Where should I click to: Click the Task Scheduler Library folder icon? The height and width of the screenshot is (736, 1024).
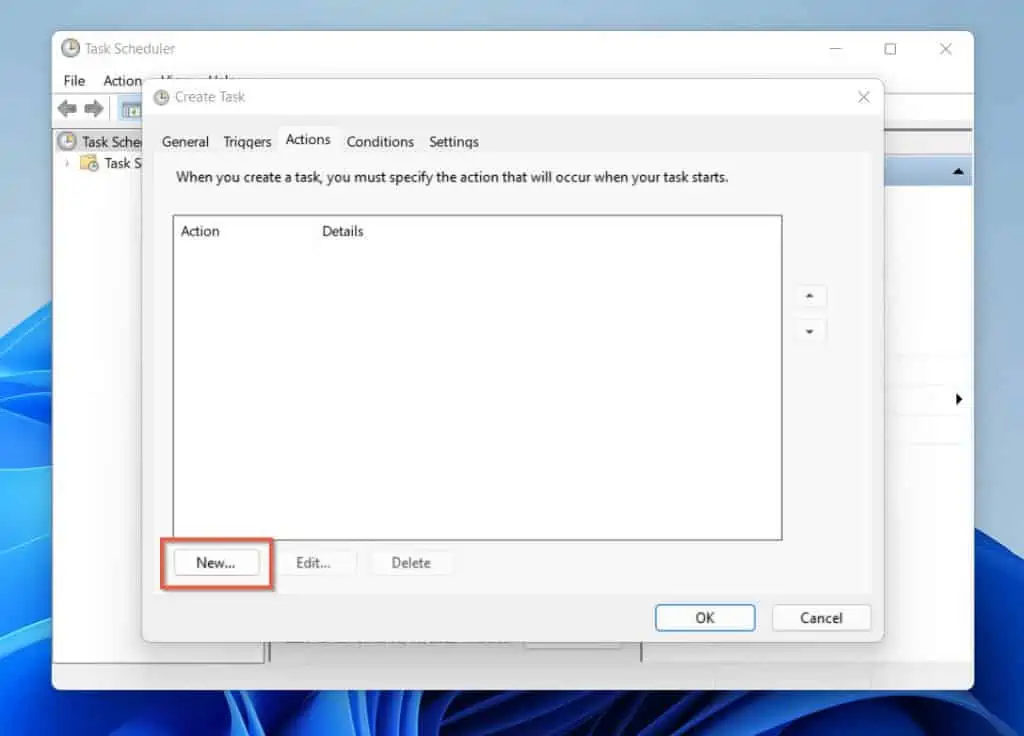(x=89, y=163)
